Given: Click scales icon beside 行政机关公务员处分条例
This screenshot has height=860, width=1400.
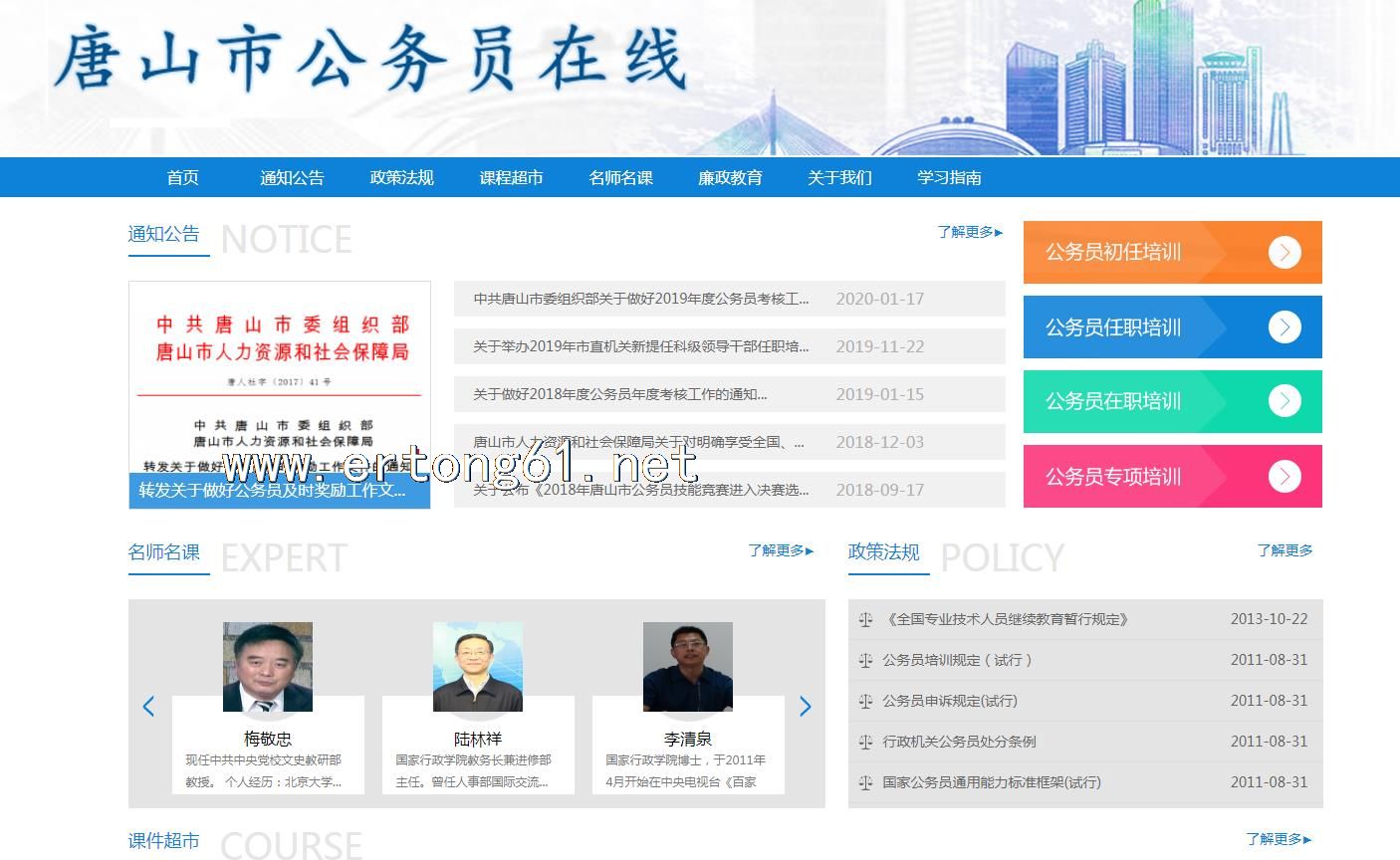Looking at the screenshot, I should [x=865, y=742].
